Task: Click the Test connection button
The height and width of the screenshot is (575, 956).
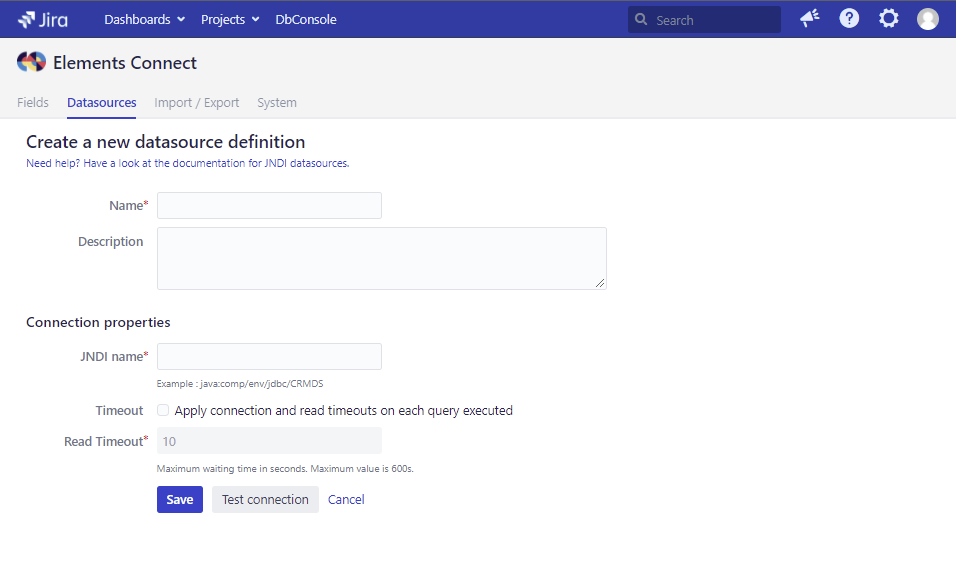Action: 265,499
